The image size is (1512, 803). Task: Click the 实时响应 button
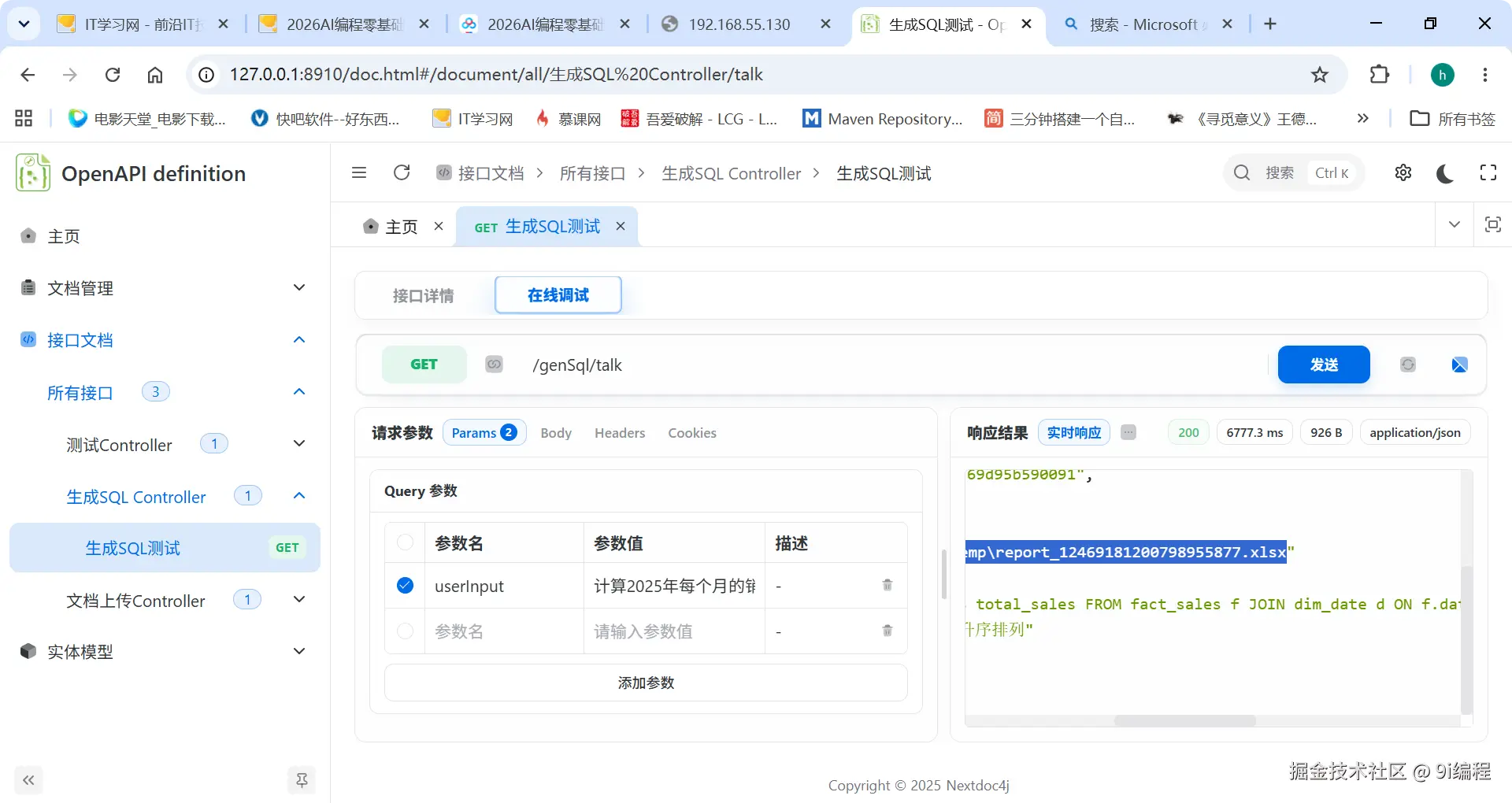click(x=1074, y=432)
